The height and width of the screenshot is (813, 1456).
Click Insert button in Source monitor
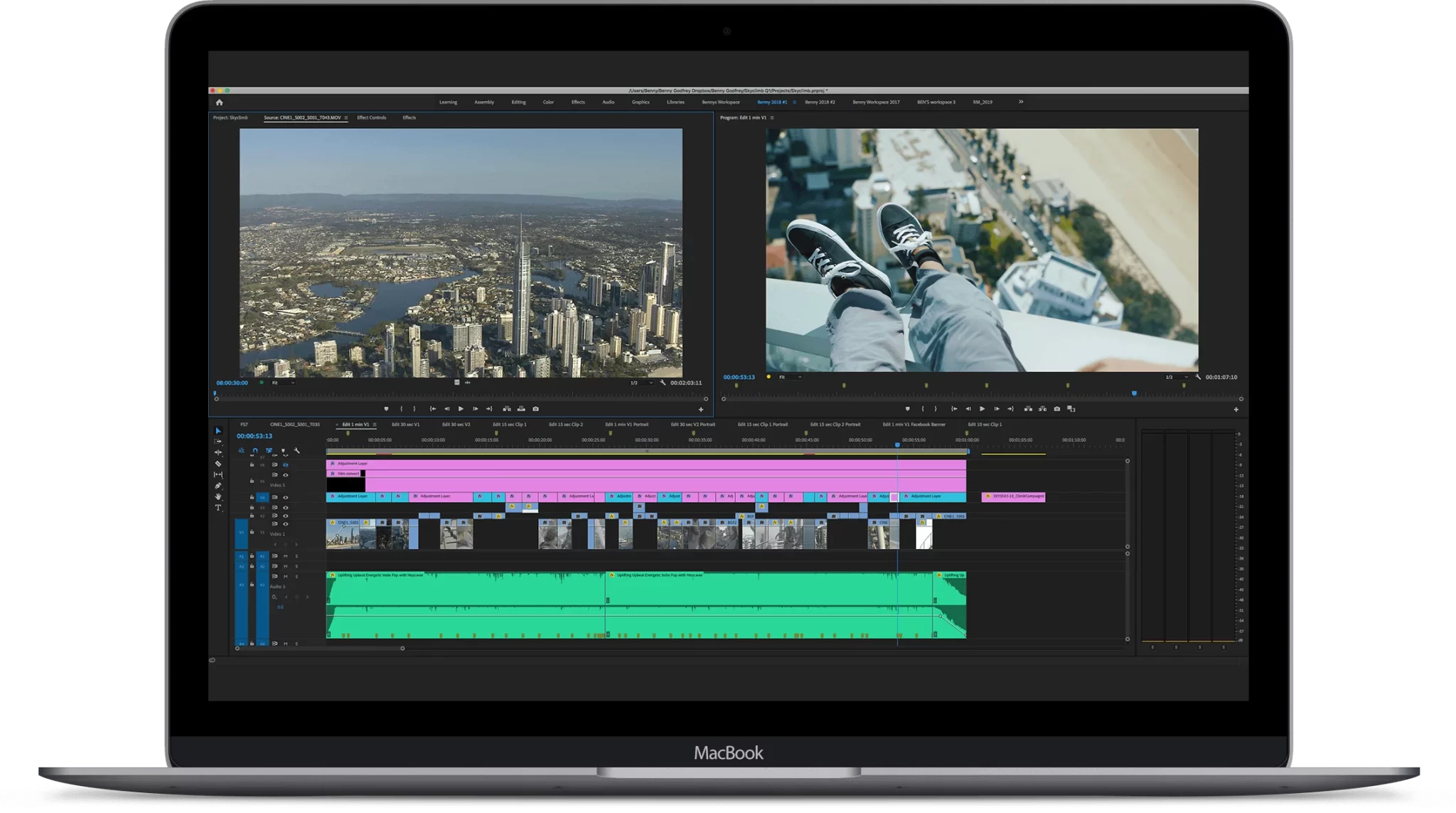tap(507, 409)
